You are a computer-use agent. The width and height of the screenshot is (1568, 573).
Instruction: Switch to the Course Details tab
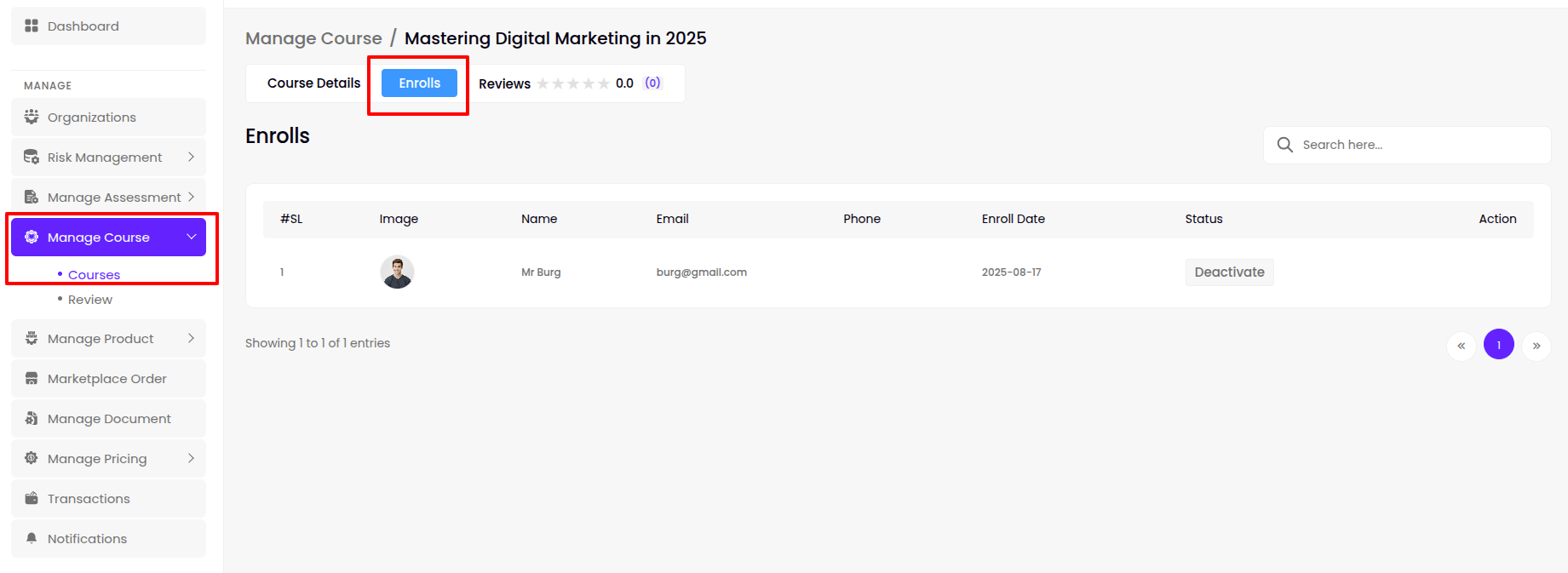(x=313, y=83)
